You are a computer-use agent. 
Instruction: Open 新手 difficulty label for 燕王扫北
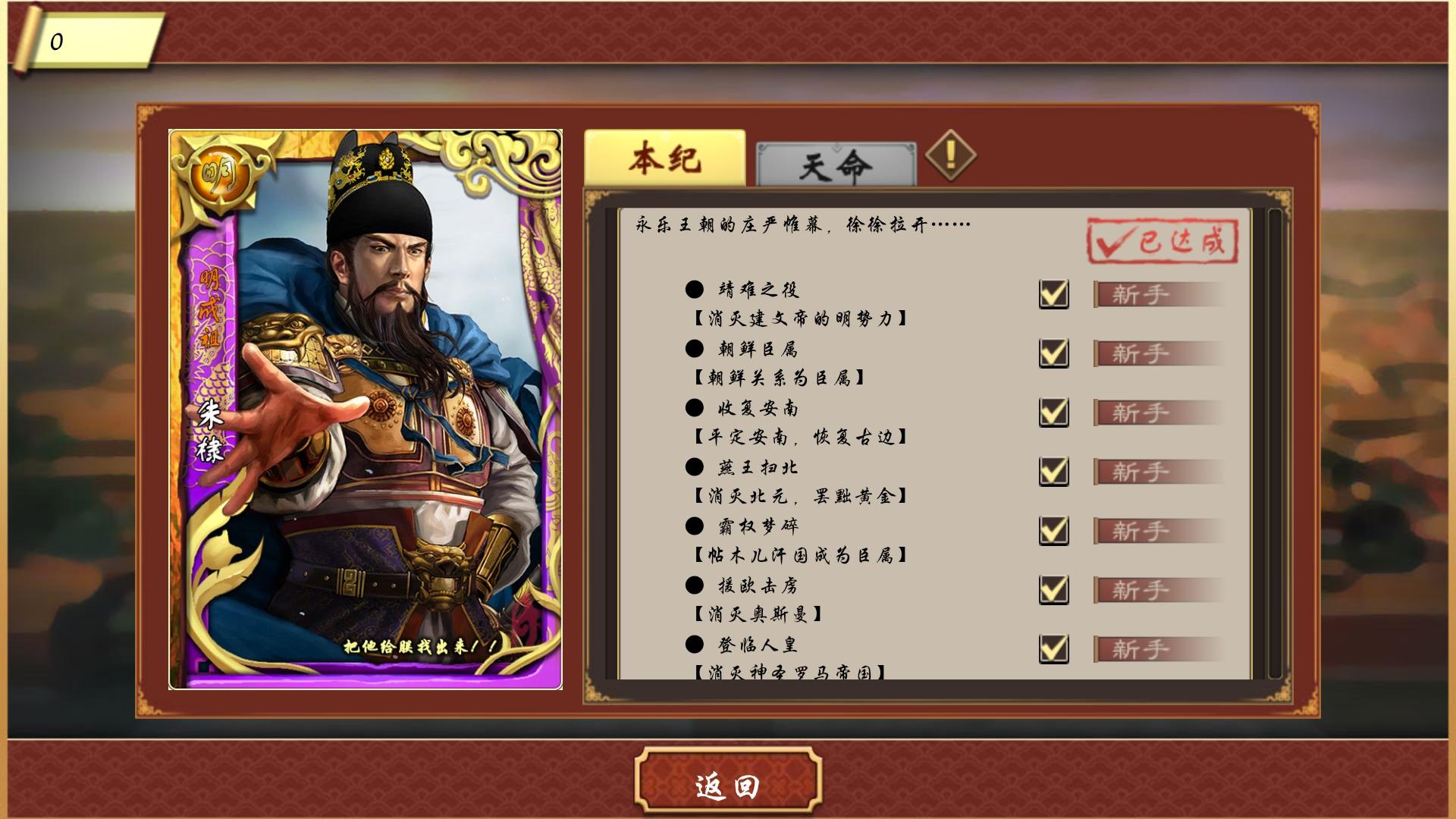[x=1159, y=472]
